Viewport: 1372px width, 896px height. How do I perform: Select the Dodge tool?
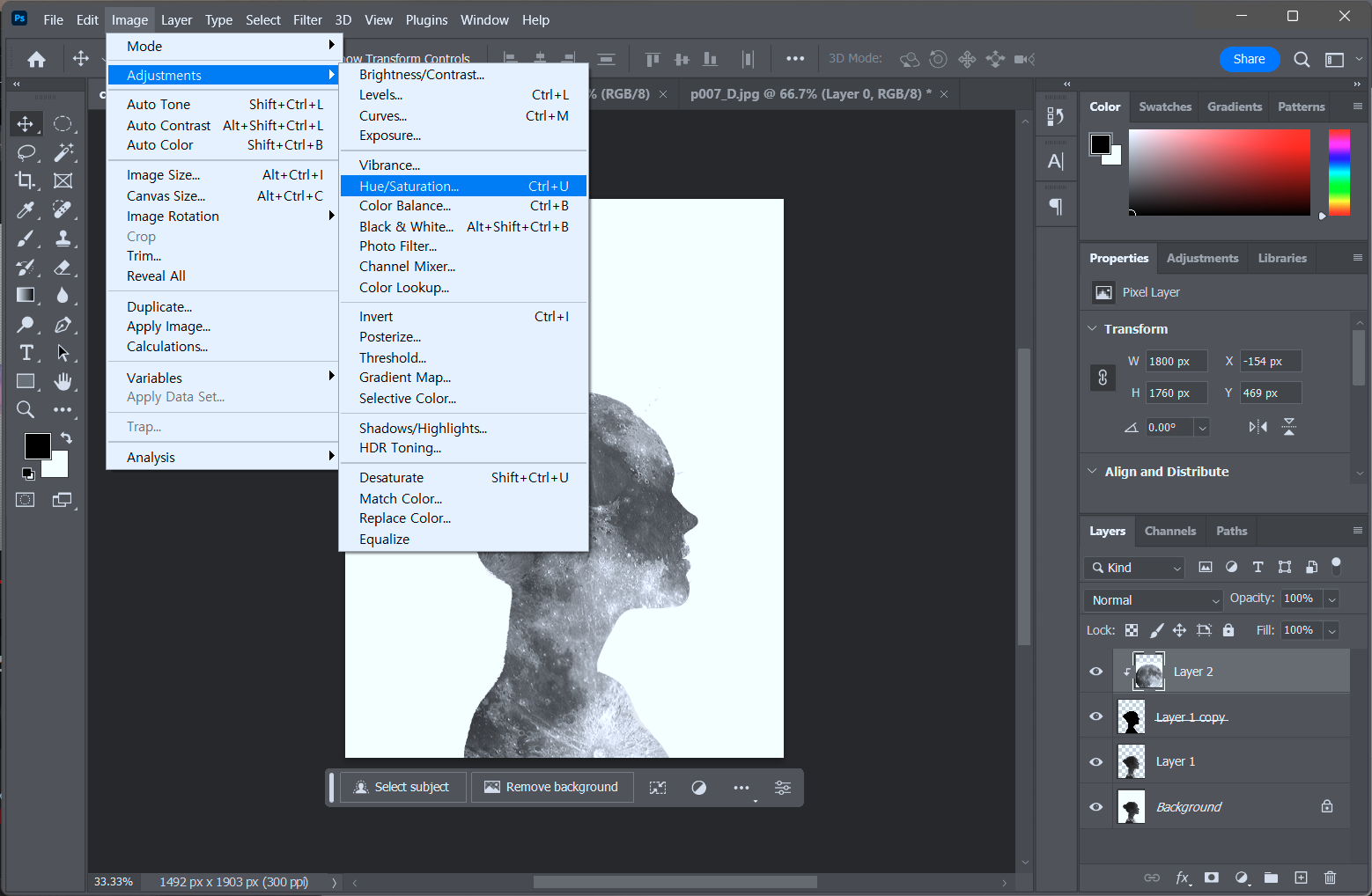(26, 325)
